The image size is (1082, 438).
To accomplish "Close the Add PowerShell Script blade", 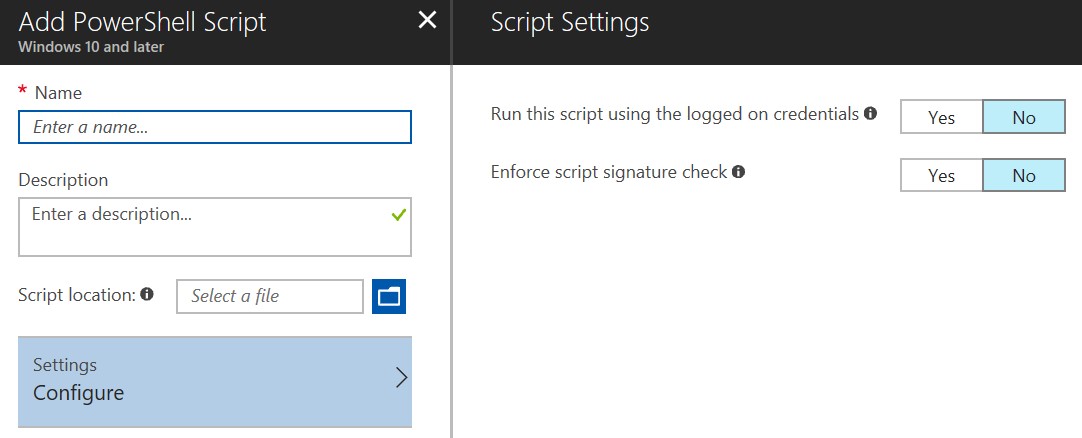I will tap(427, 21).
